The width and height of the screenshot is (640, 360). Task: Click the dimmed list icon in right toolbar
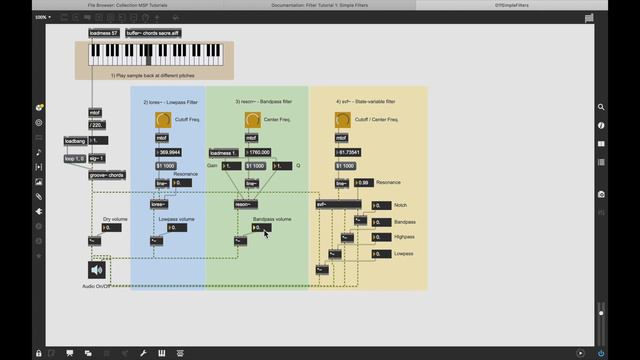pyautogui.click(x=601, y=162)
